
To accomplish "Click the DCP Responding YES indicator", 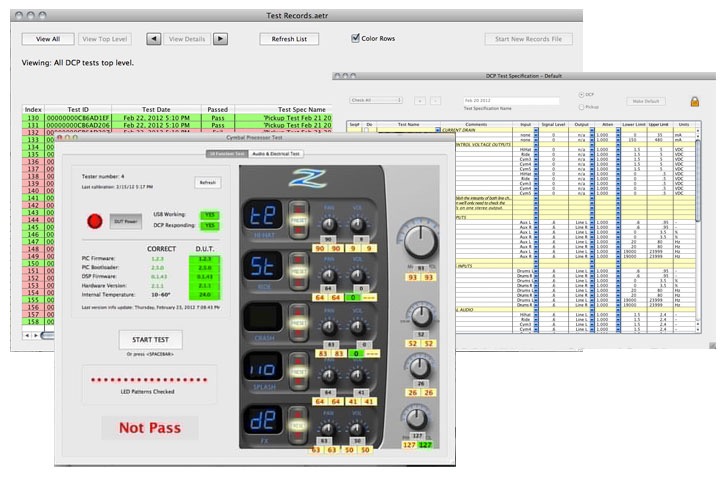I will 210,226.
